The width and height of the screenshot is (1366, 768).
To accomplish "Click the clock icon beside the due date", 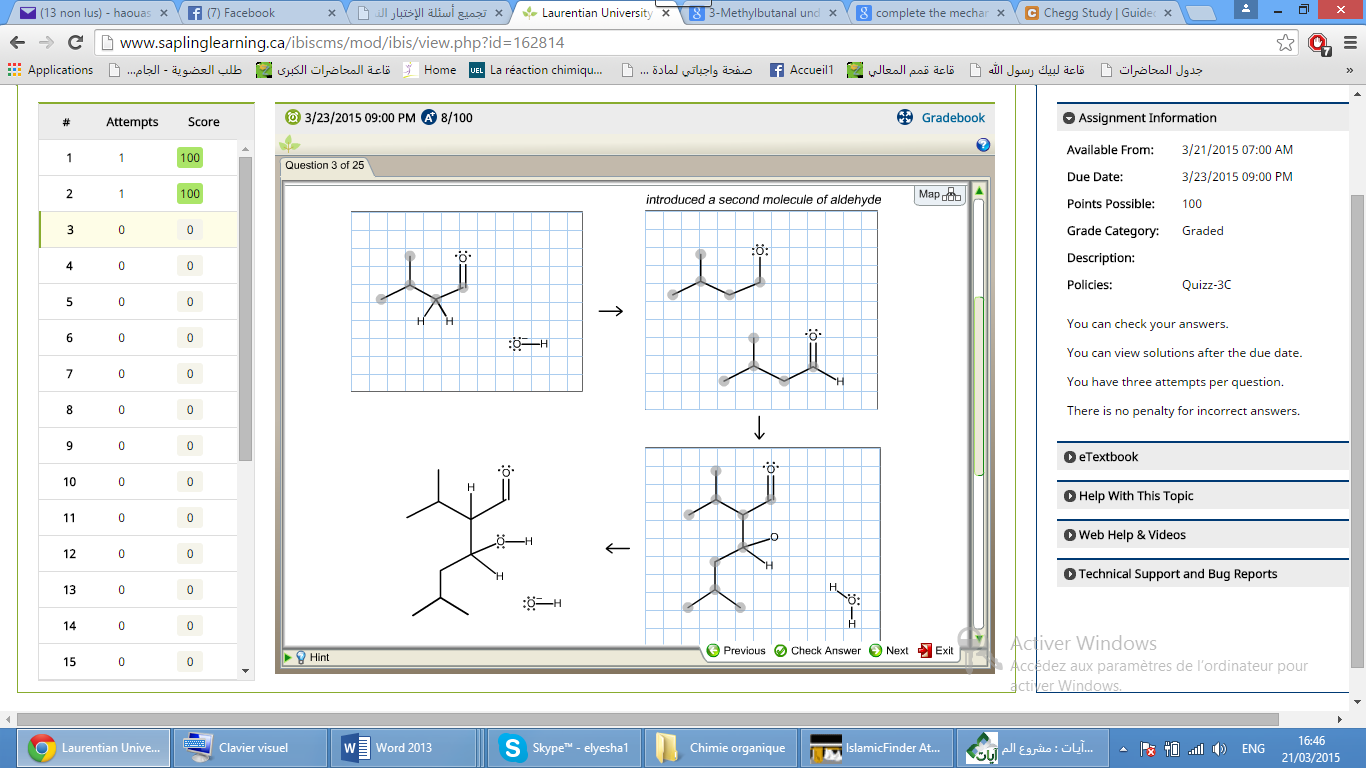I will tap(291, 117).
